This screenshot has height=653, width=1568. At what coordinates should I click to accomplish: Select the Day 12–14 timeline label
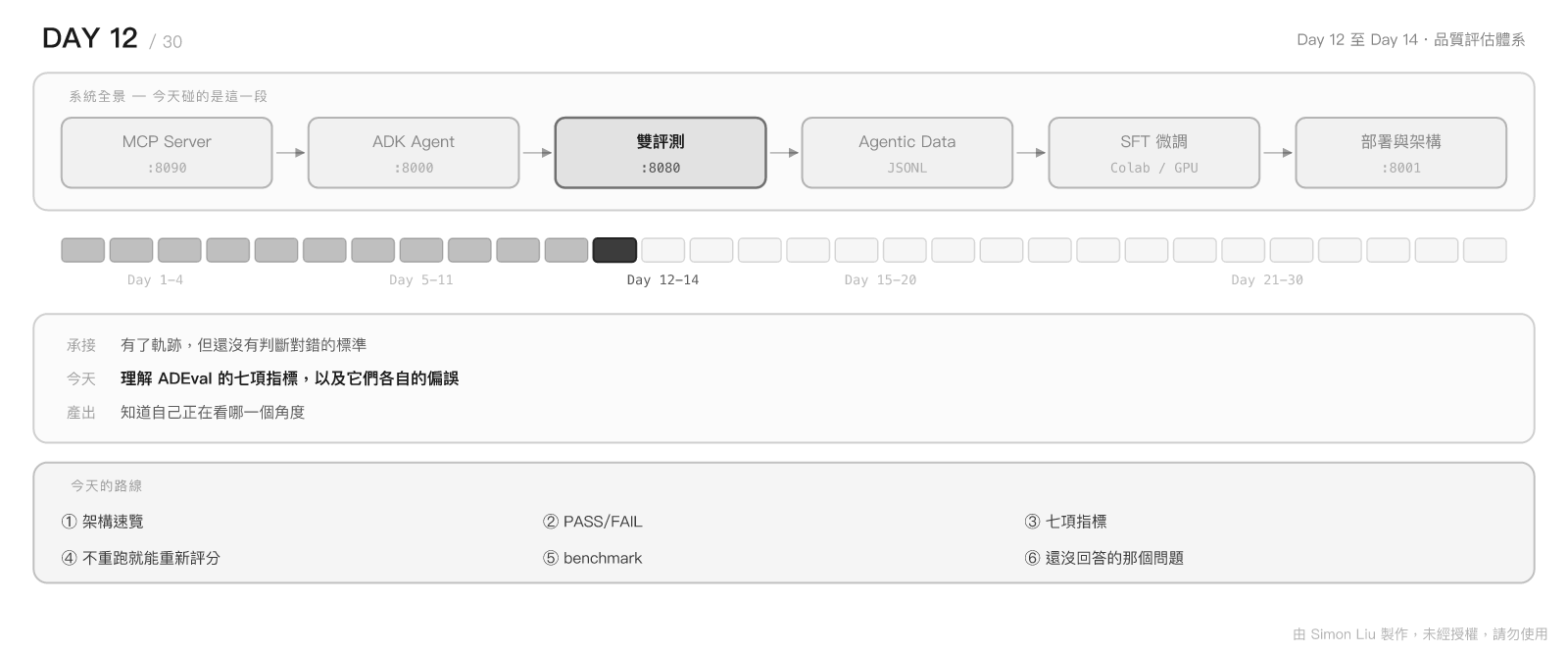coord(662,280)
